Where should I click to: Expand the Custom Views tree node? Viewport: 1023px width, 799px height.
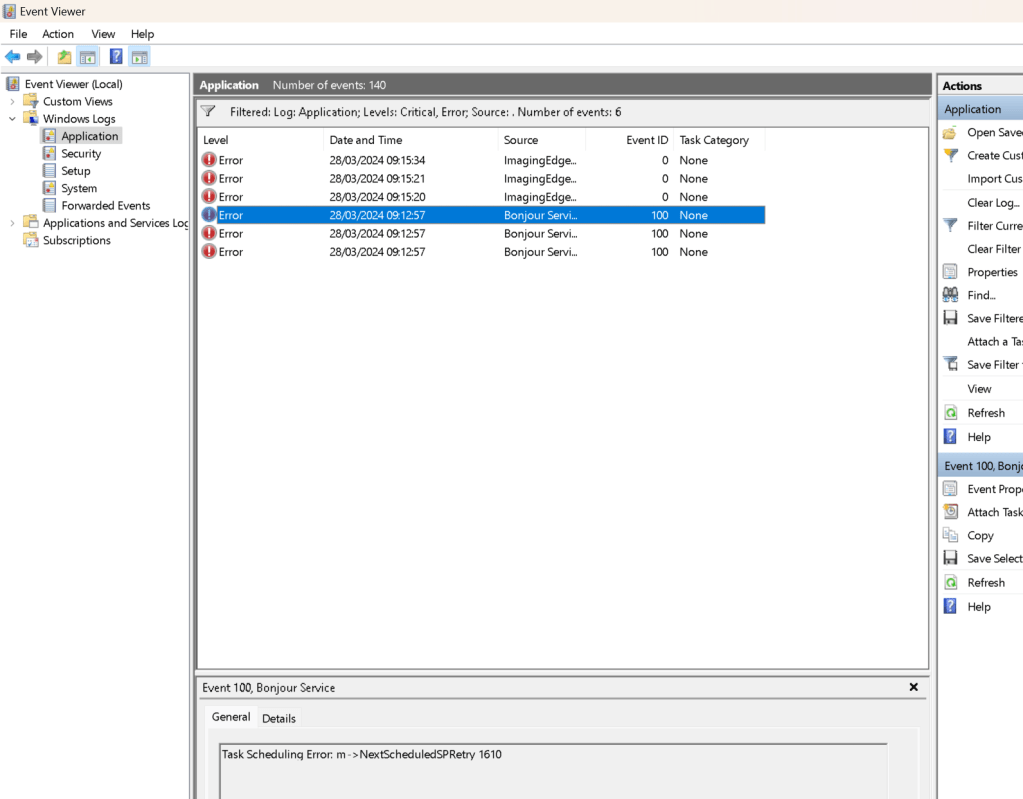click(12, 101)
